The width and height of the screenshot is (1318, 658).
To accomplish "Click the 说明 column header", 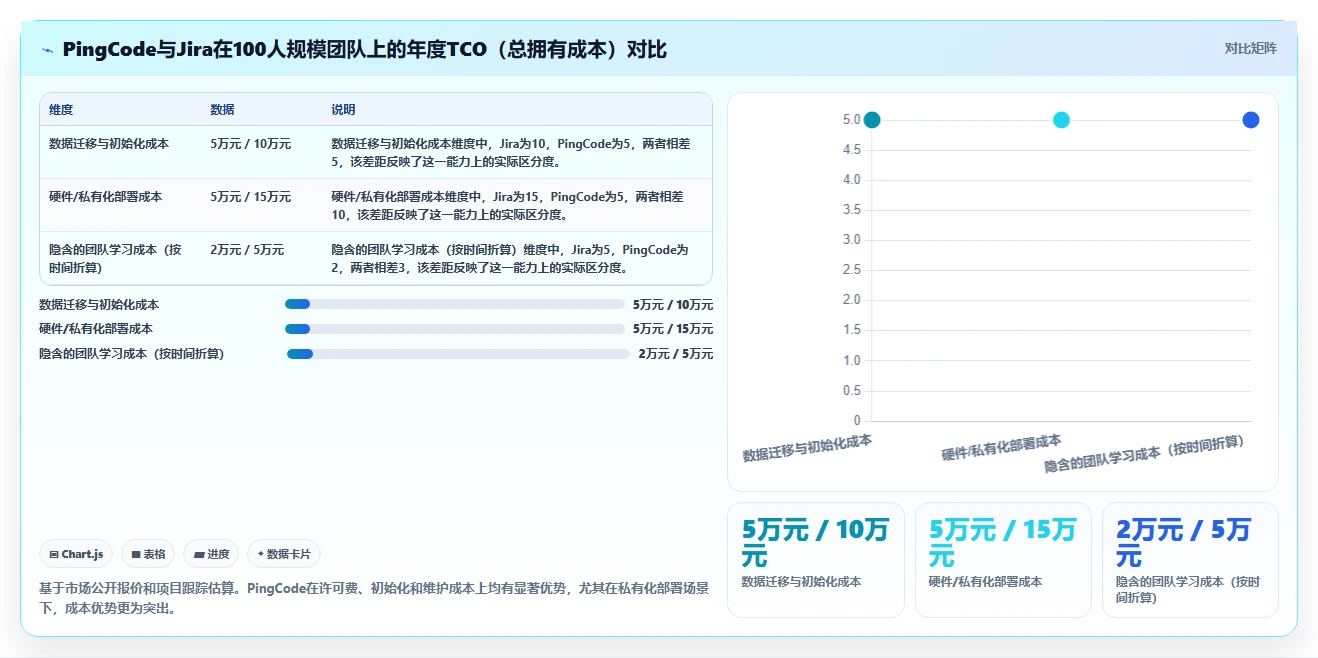I will (x=343, y=110).
